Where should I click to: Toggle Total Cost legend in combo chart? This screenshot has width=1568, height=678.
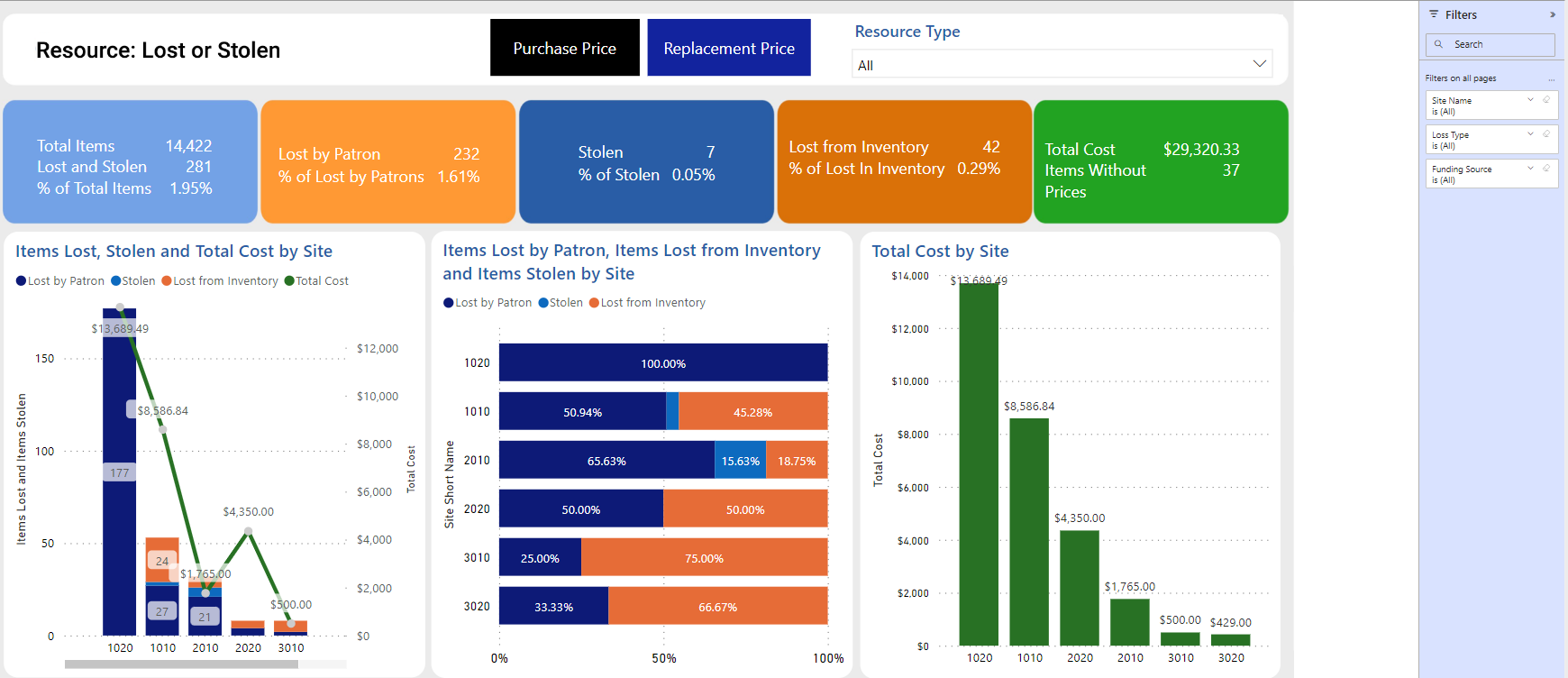tap(316, 281)
